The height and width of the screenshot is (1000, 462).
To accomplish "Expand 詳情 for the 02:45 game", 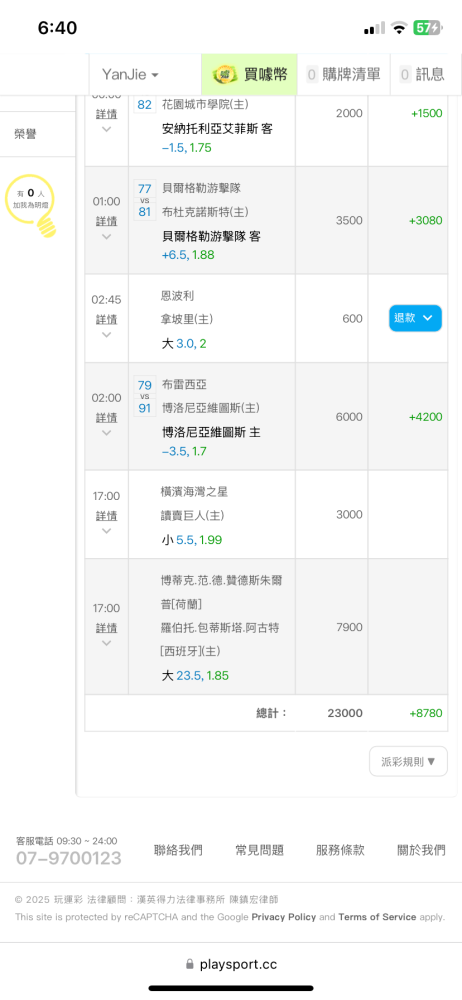I will point(107,325).
